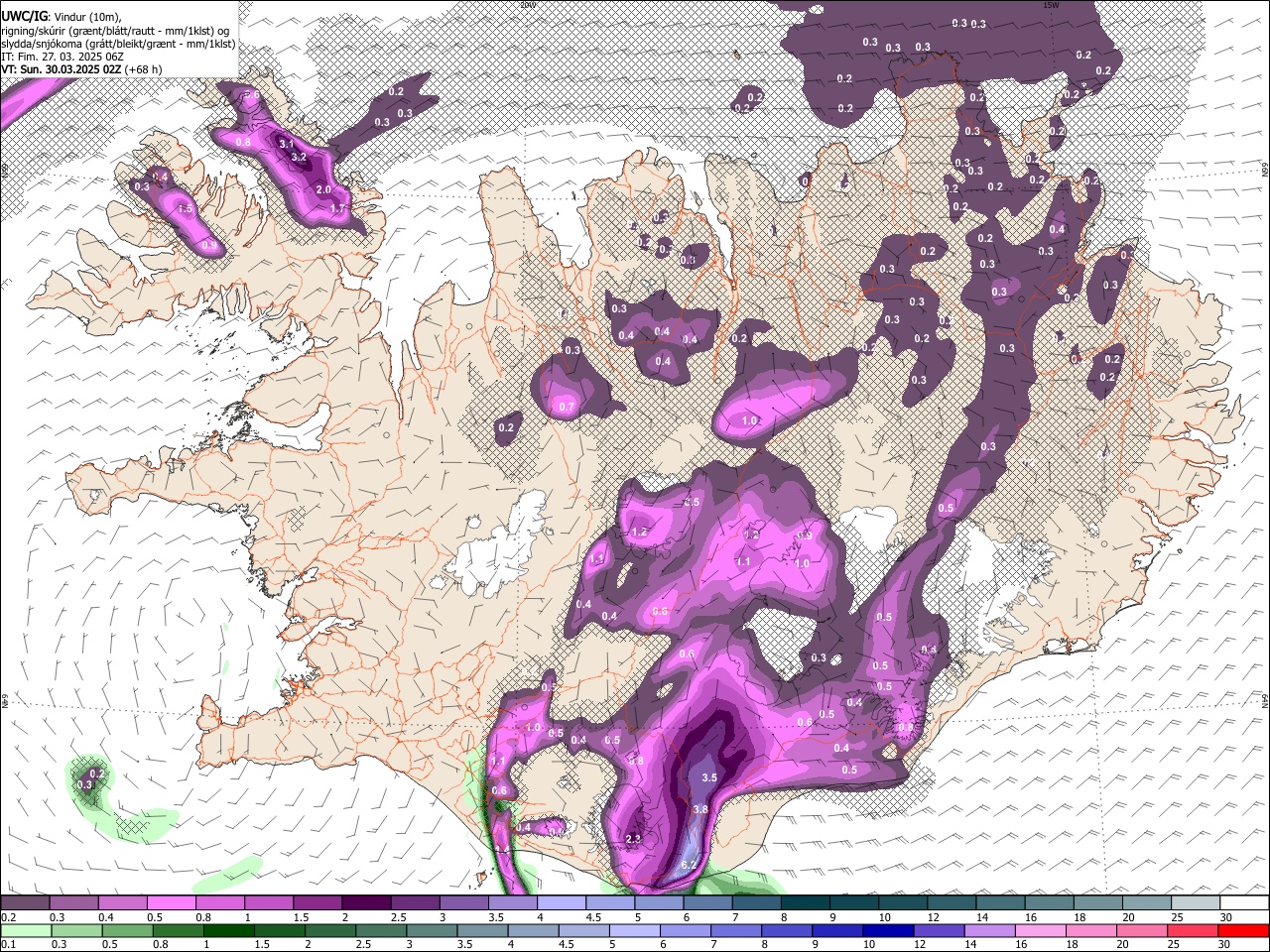Click the UWC/IG title text
1270x952 pixels.
pos(23,17)
